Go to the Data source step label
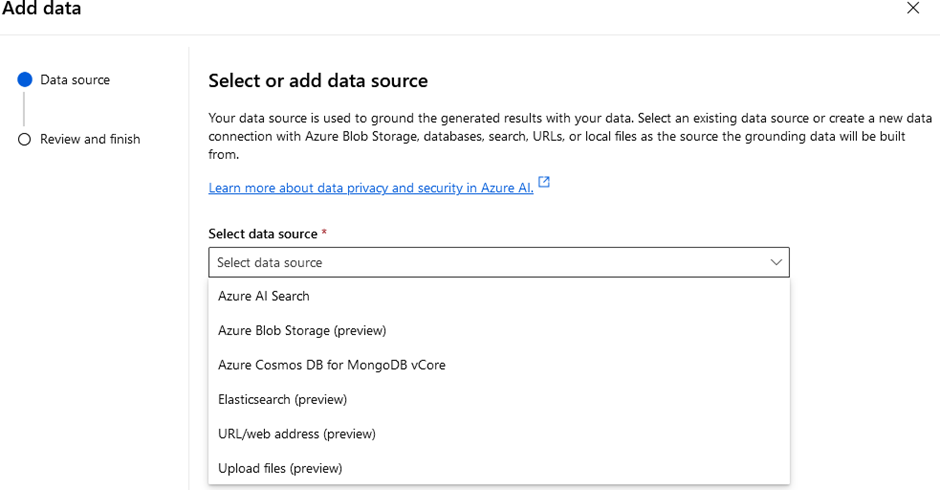940x490 pixels. [75, 80]
